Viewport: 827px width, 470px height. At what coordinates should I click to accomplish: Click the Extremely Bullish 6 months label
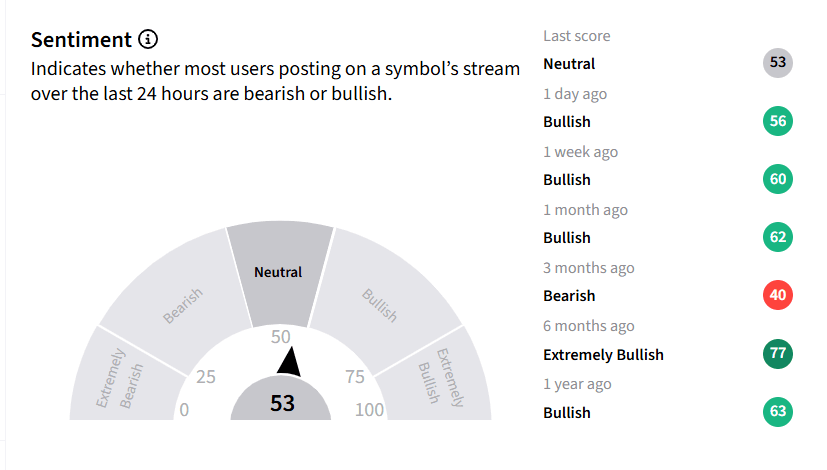click(x=603, y=355)
